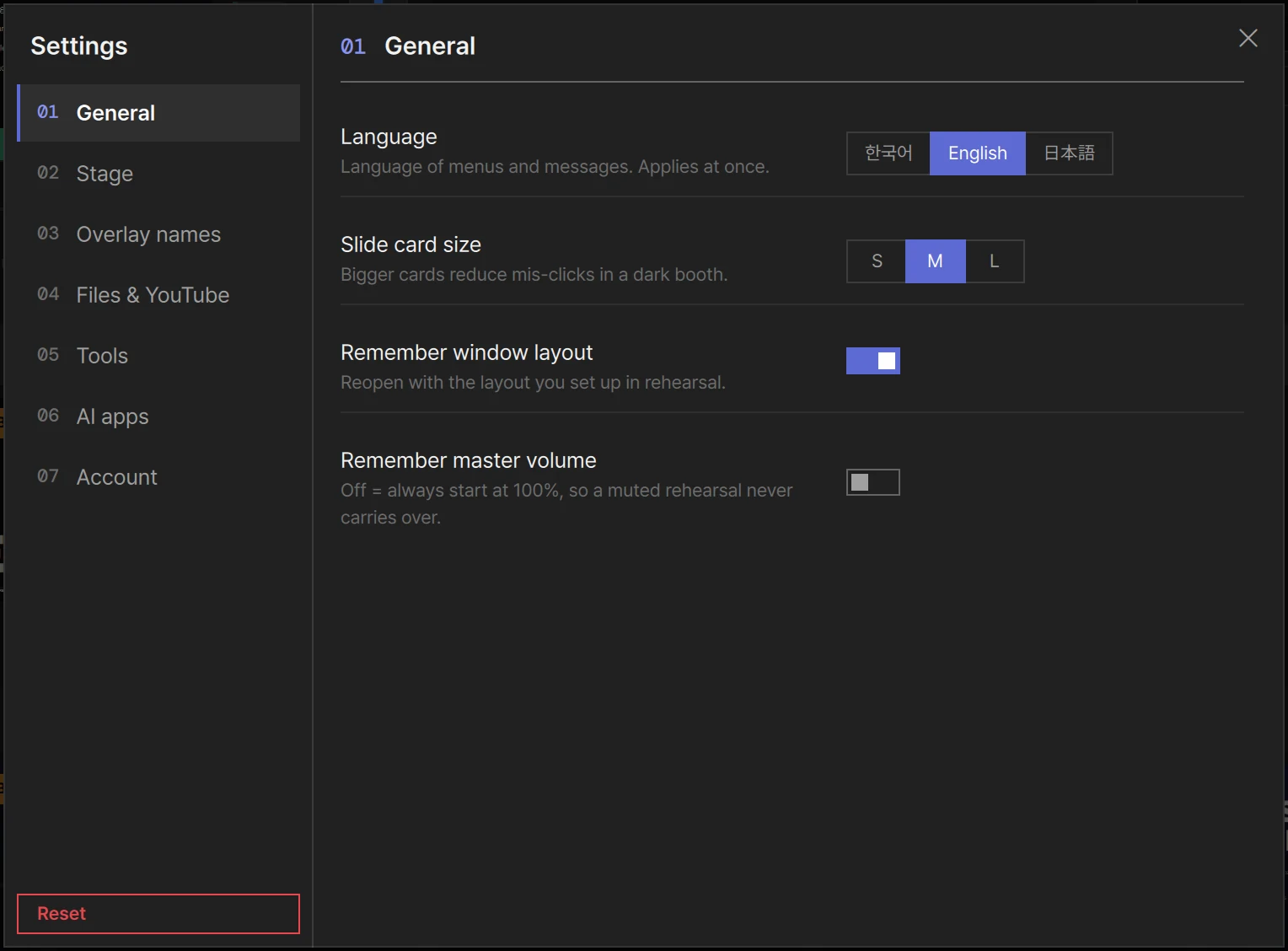1288x951 pixels.
Task: Click the "Slide card size" setting label
Action: point(411,244)
